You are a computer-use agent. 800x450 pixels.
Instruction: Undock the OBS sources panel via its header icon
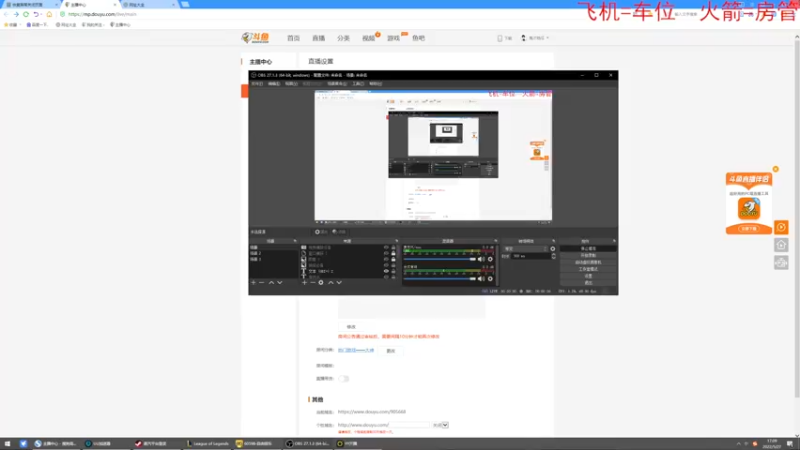[396, 241]
